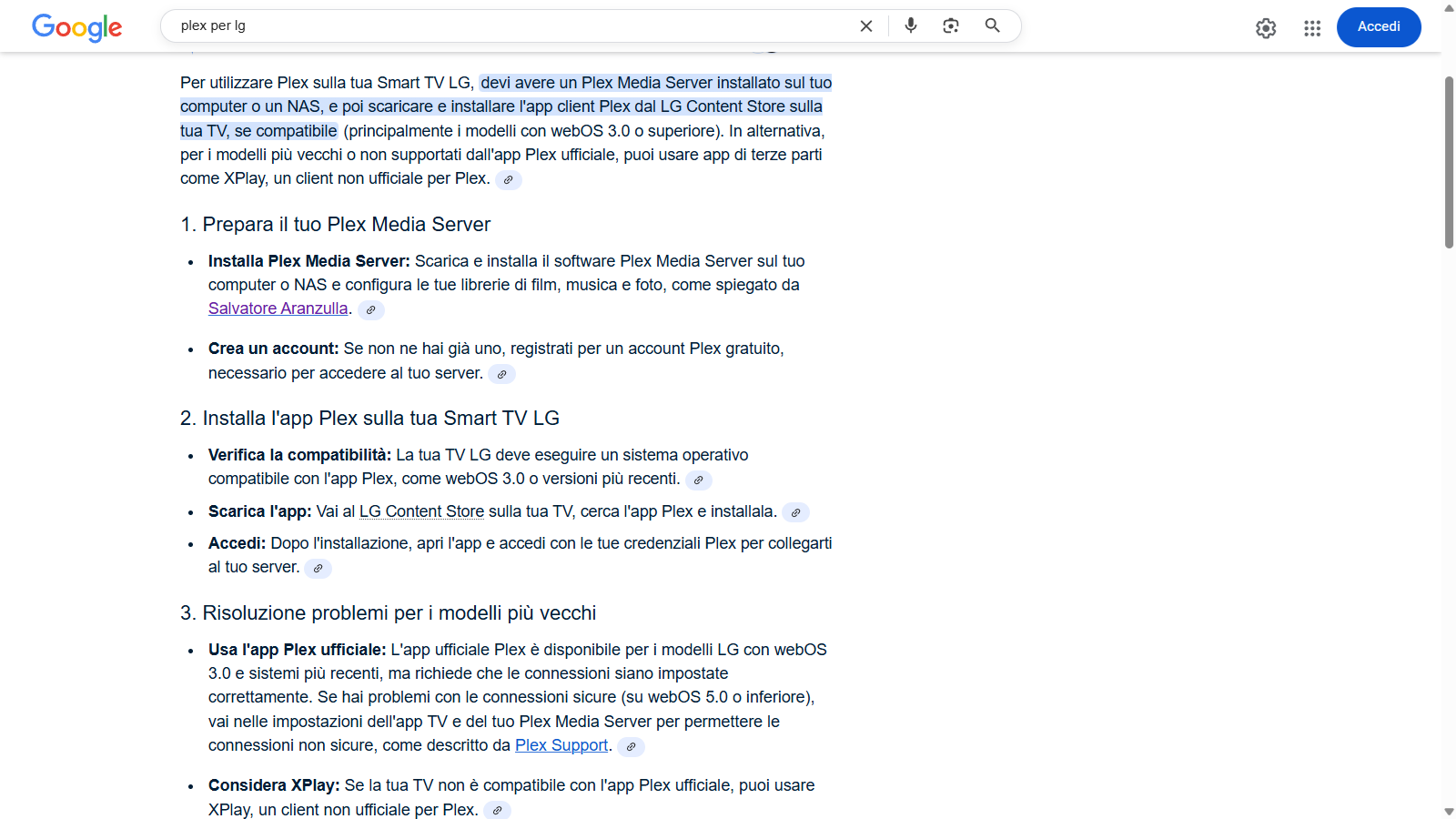Open source link icon after 'collegarti al tuo server.'
1456x819 pixels.
[318, 569]
